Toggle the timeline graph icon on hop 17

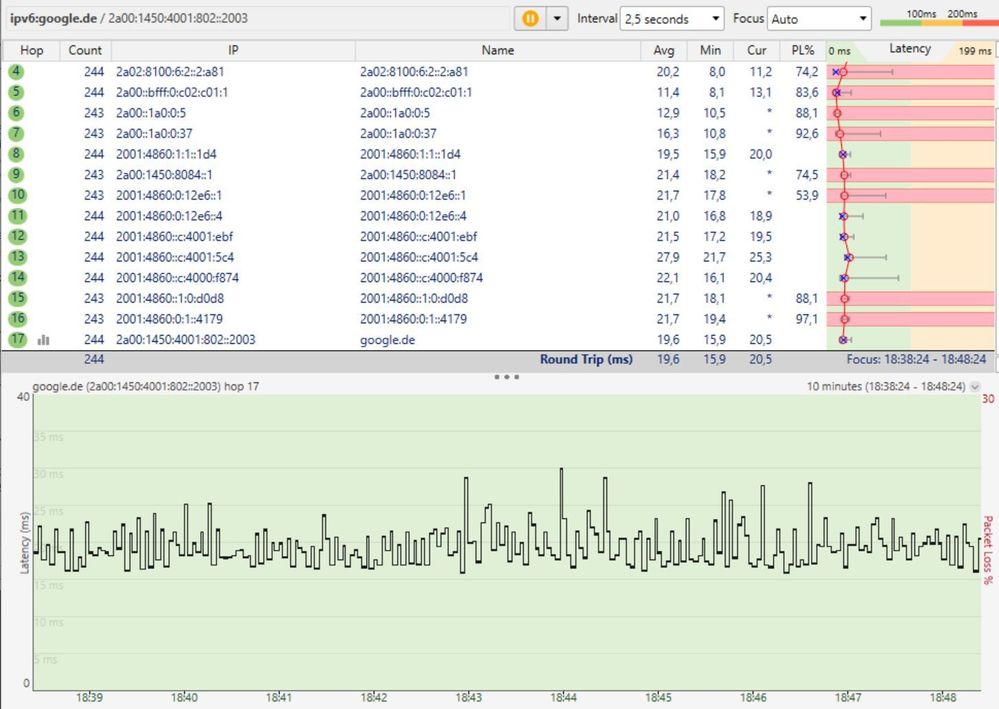[x=43, y=340]
